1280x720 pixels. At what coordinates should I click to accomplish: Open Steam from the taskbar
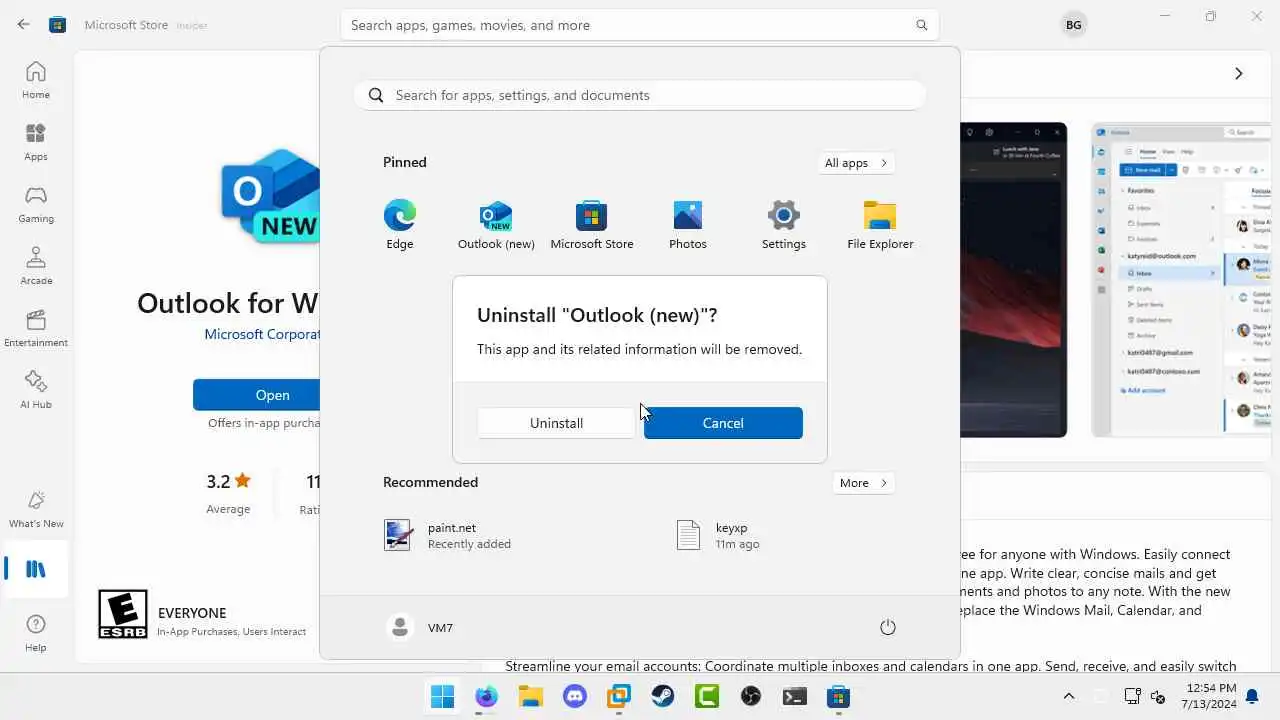[663, 696]
